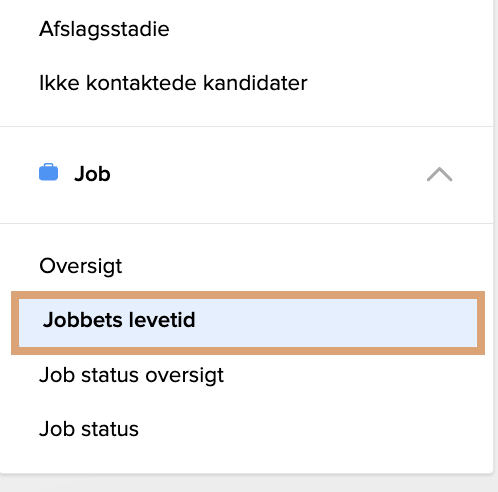Click the bold Job section header text
Image resolution: width=498 pixels, height=492 pixels.
92,174
